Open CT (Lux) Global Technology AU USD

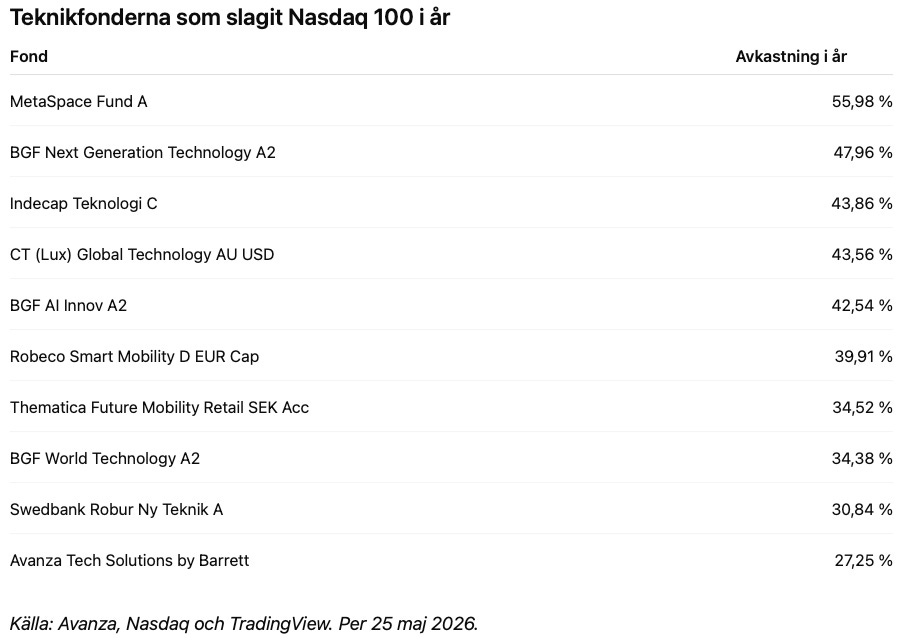142,255
